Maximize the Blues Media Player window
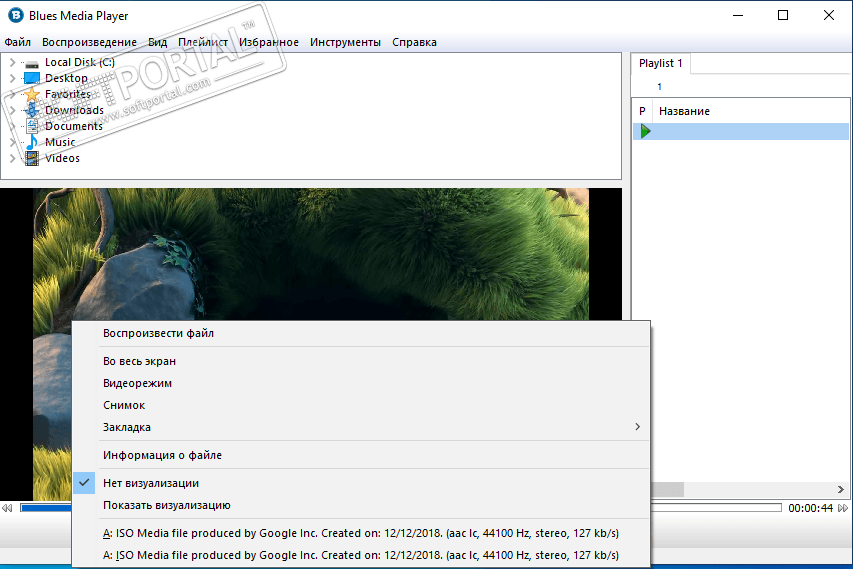The height and width of the screenshot is (569, 853). tap(783, 15)
